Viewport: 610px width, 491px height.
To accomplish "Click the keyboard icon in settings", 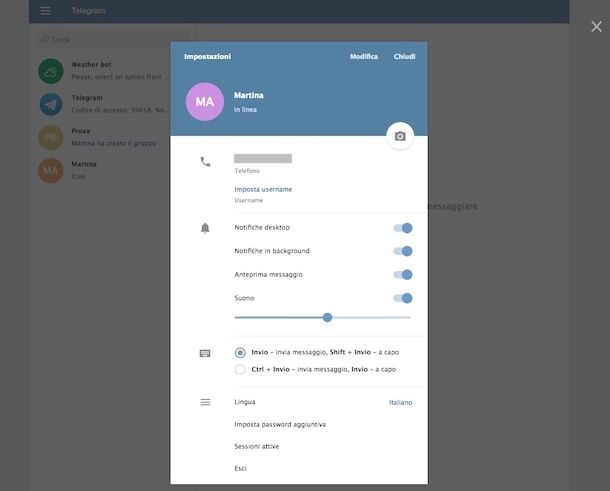I will tap(205, 353).
